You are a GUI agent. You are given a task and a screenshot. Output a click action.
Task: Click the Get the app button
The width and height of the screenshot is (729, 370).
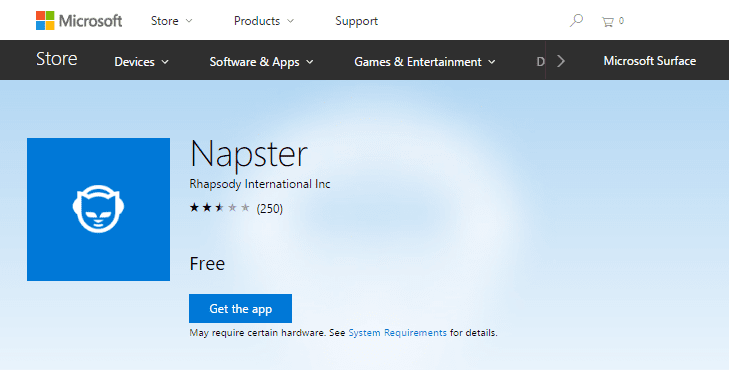coord(240,308)
